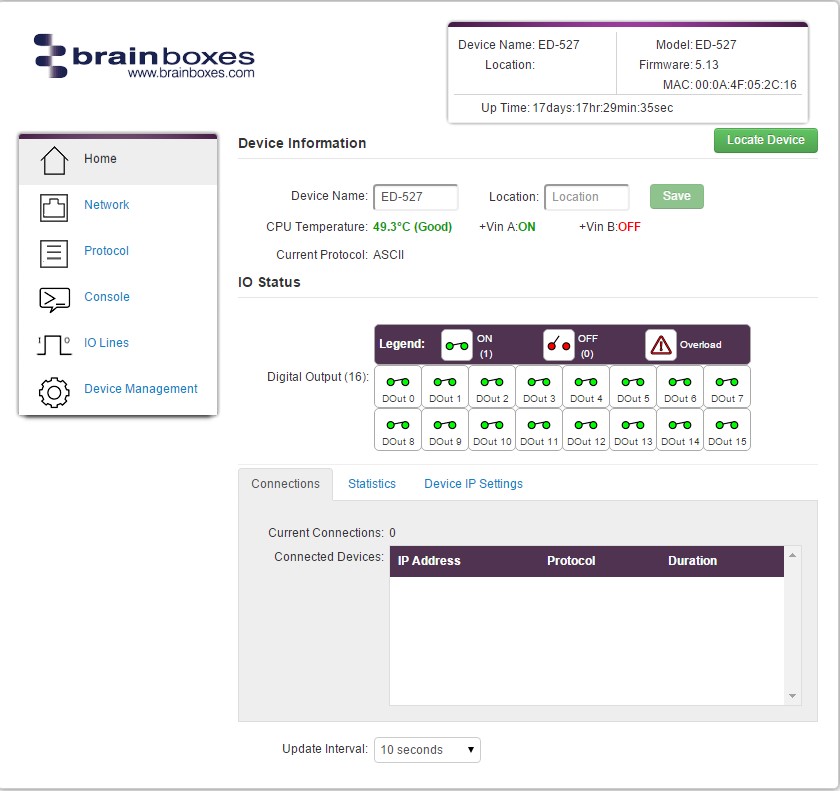Save the device name and location

[x=676, y=196]
